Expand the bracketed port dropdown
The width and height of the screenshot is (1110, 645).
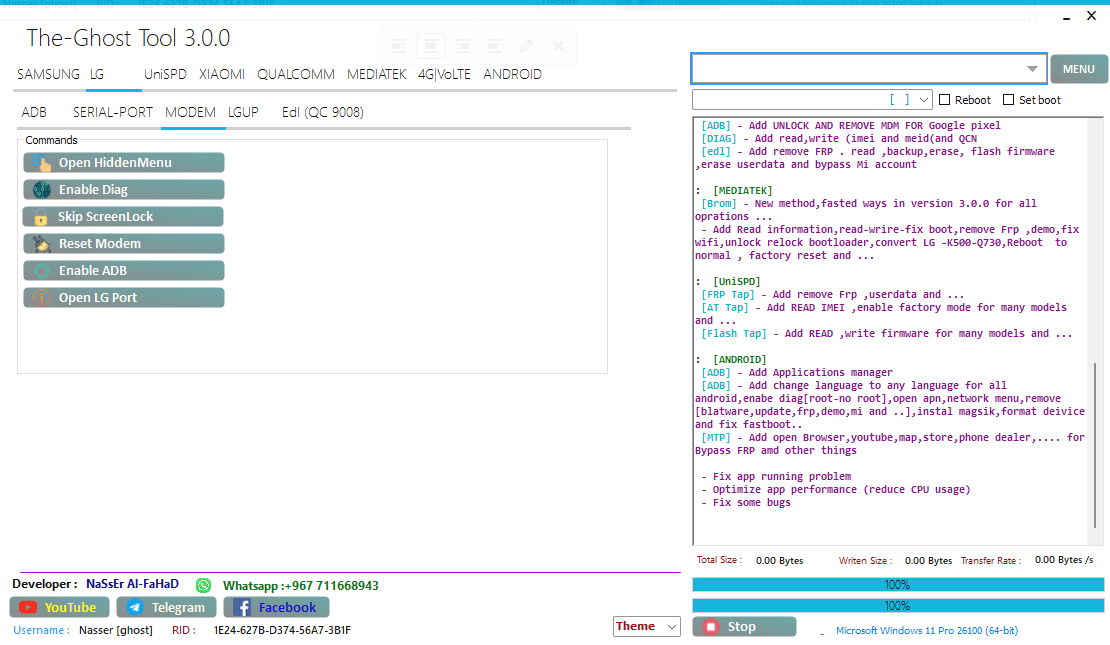pos(923,100)
